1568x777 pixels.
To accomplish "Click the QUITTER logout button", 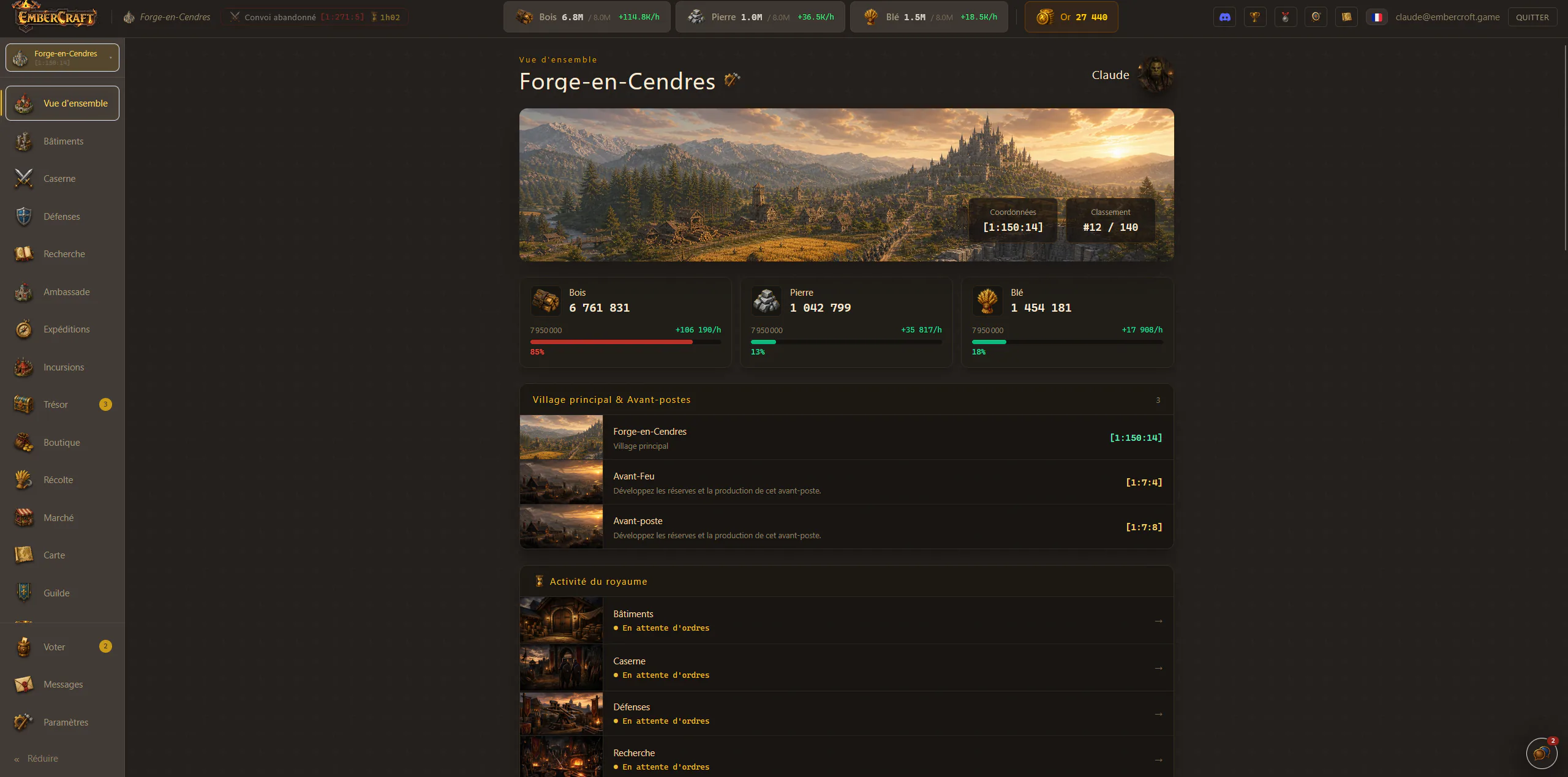I will 1532,17.
